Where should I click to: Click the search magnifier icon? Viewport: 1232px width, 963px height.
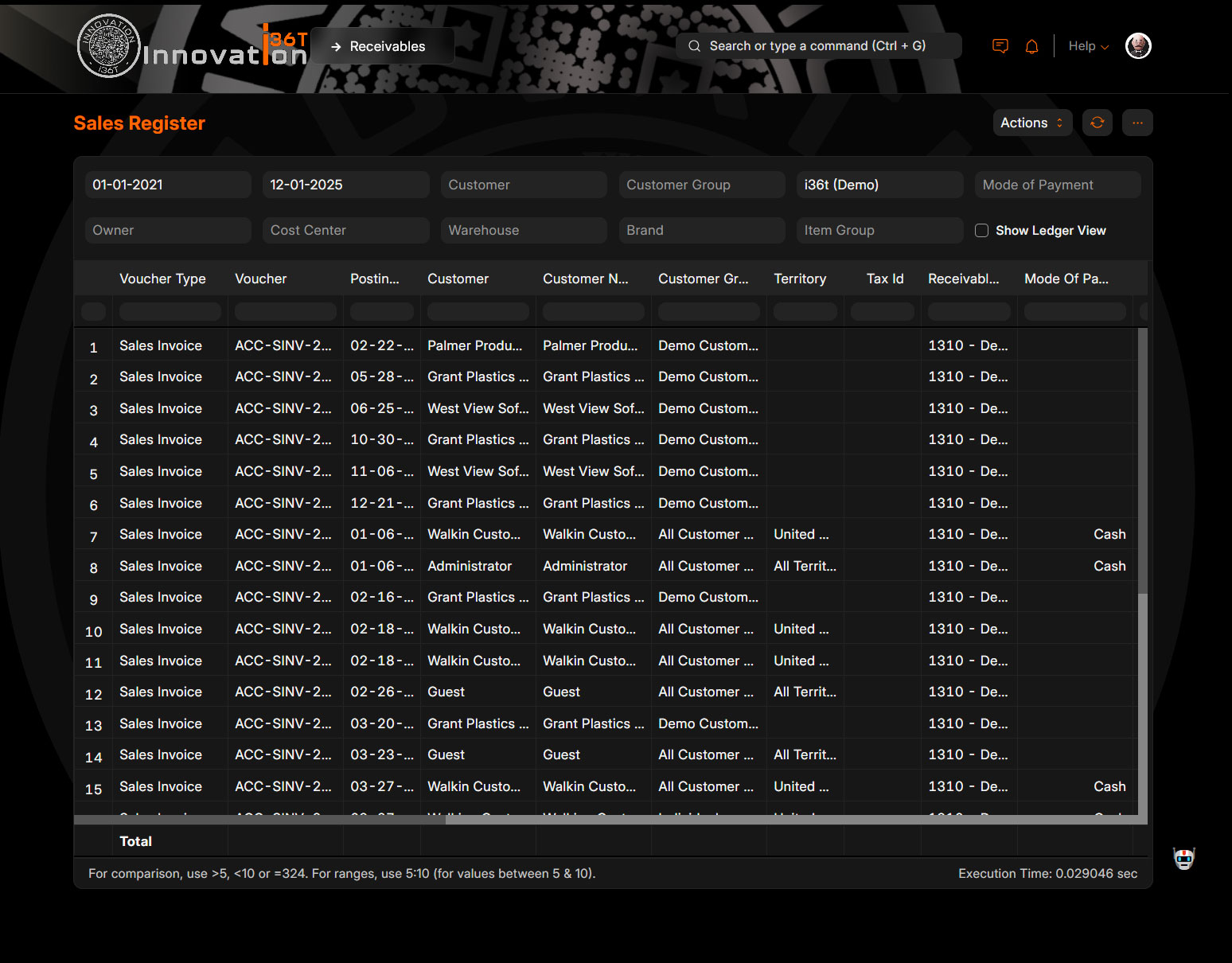(694, 46)
